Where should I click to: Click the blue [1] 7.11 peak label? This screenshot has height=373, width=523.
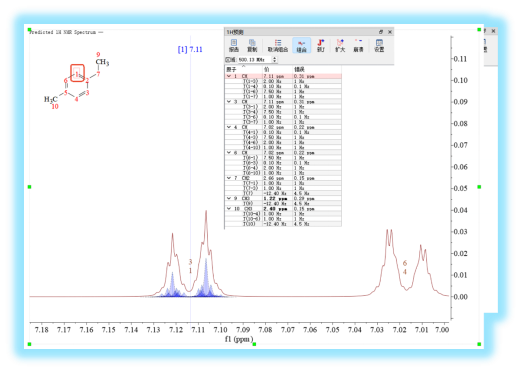[x=190, y=49]
